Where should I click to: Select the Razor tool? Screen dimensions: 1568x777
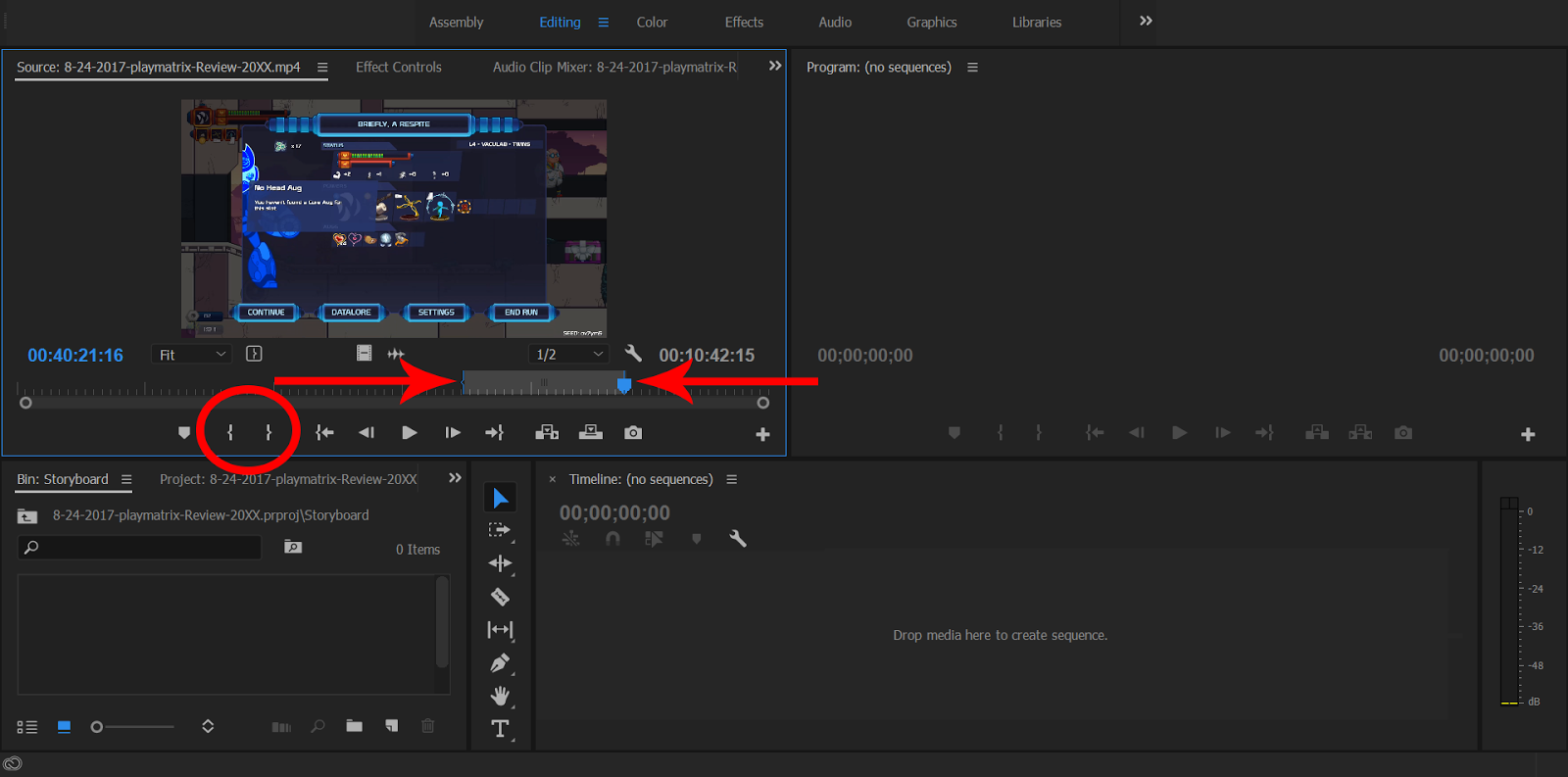pos(500,597)
